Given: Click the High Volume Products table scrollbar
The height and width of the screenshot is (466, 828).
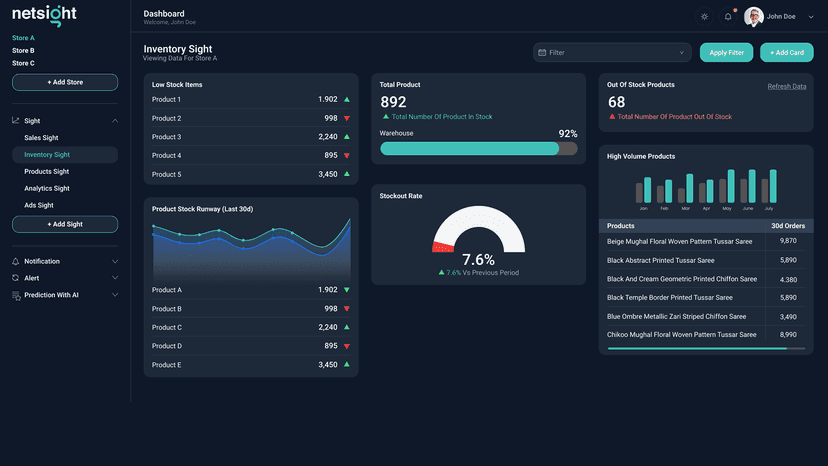Looking at the screenshot, I should (x=707, y=349).
